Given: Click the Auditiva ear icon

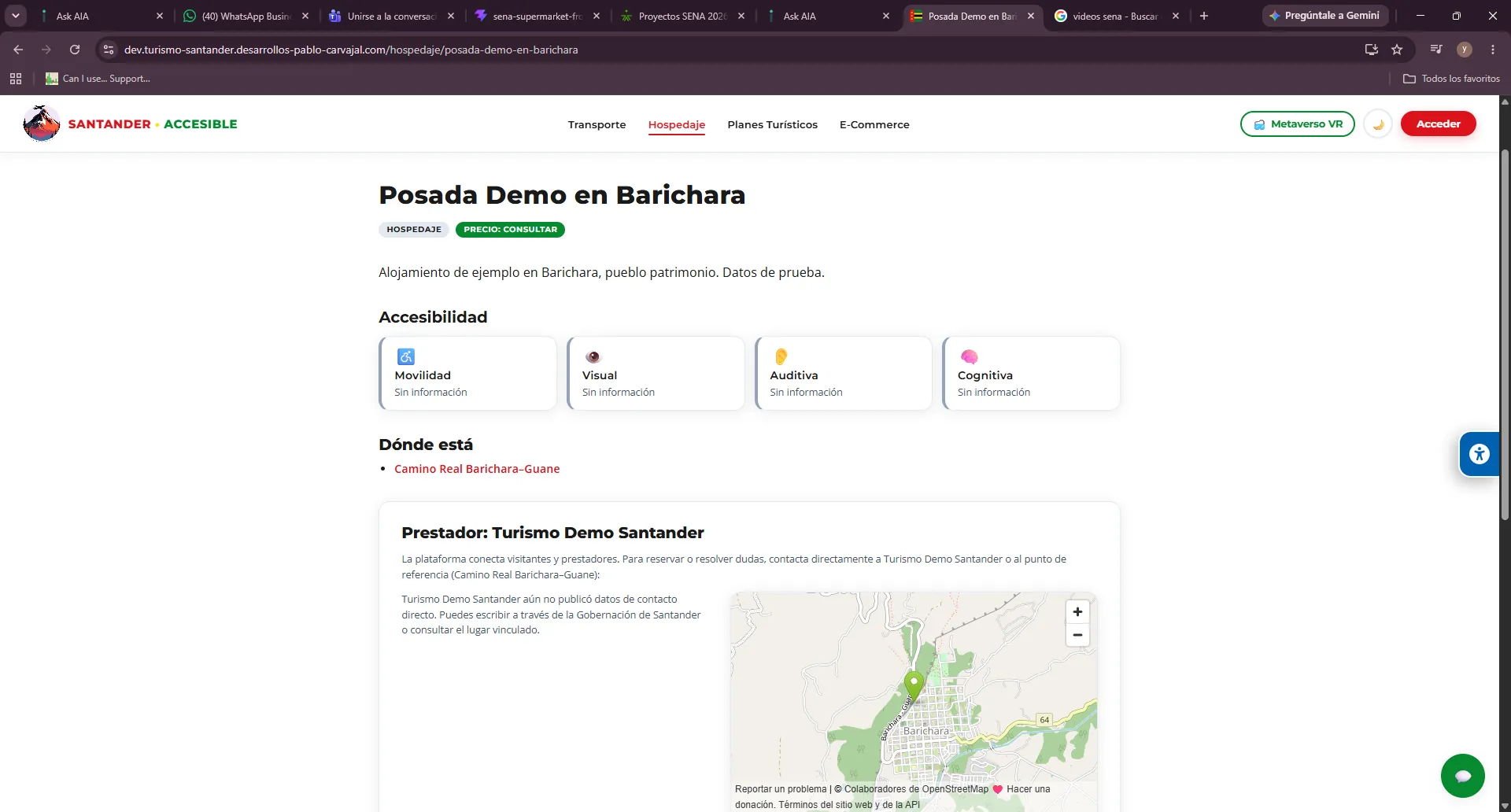Looking at the screenshot, I should 781,356.
